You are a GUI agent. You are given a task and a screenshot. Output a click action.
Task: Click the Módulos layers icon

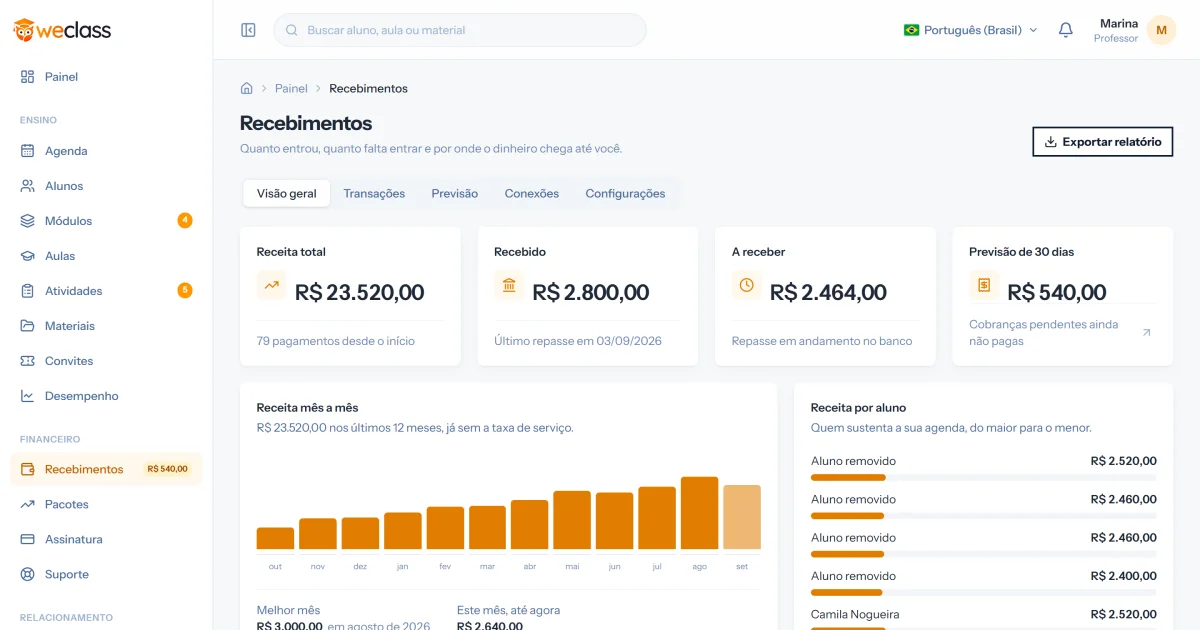pyautogui.click(x=28, y=221)
